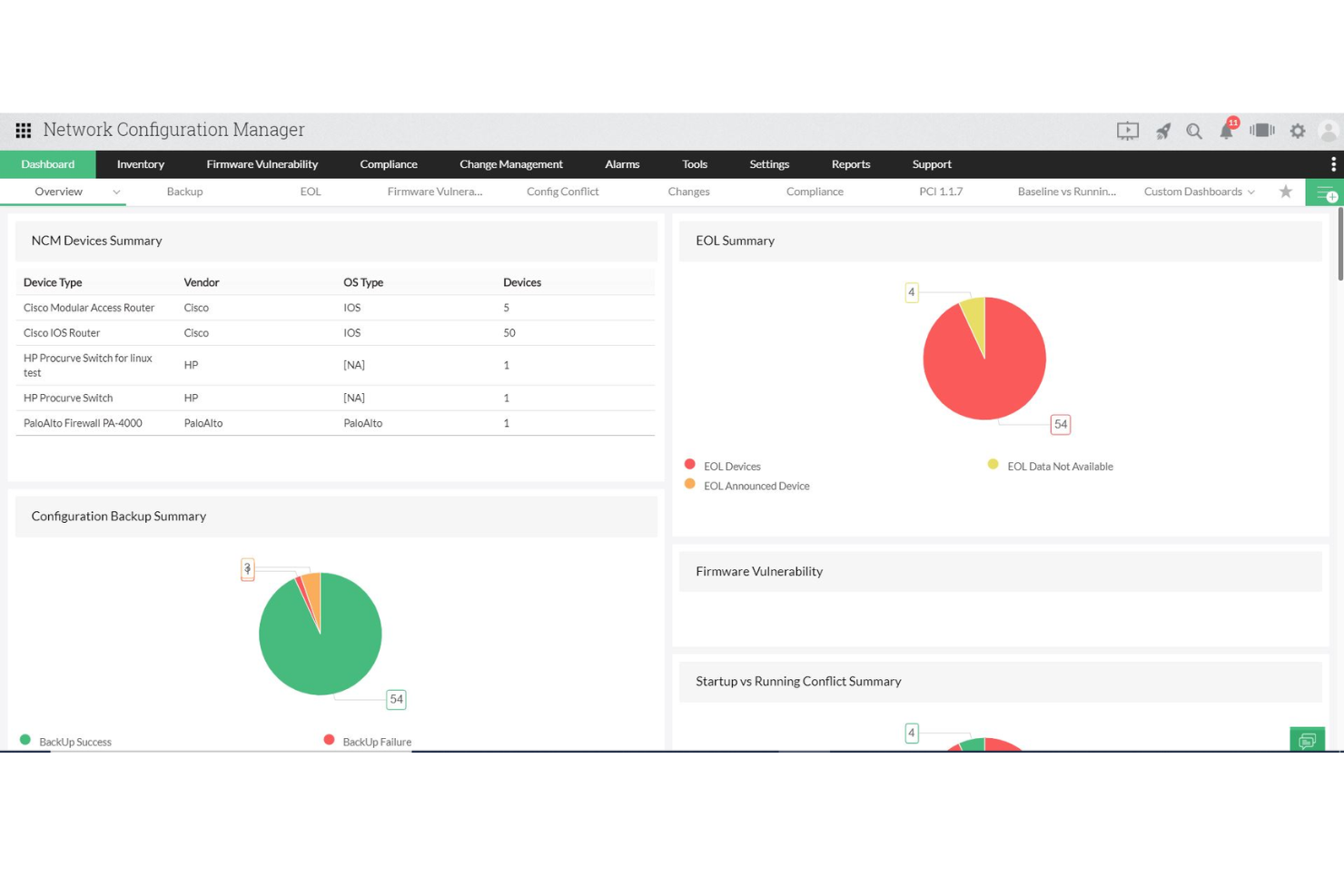Expand the Overview dashboard dropdown

[x=115, y=192]
